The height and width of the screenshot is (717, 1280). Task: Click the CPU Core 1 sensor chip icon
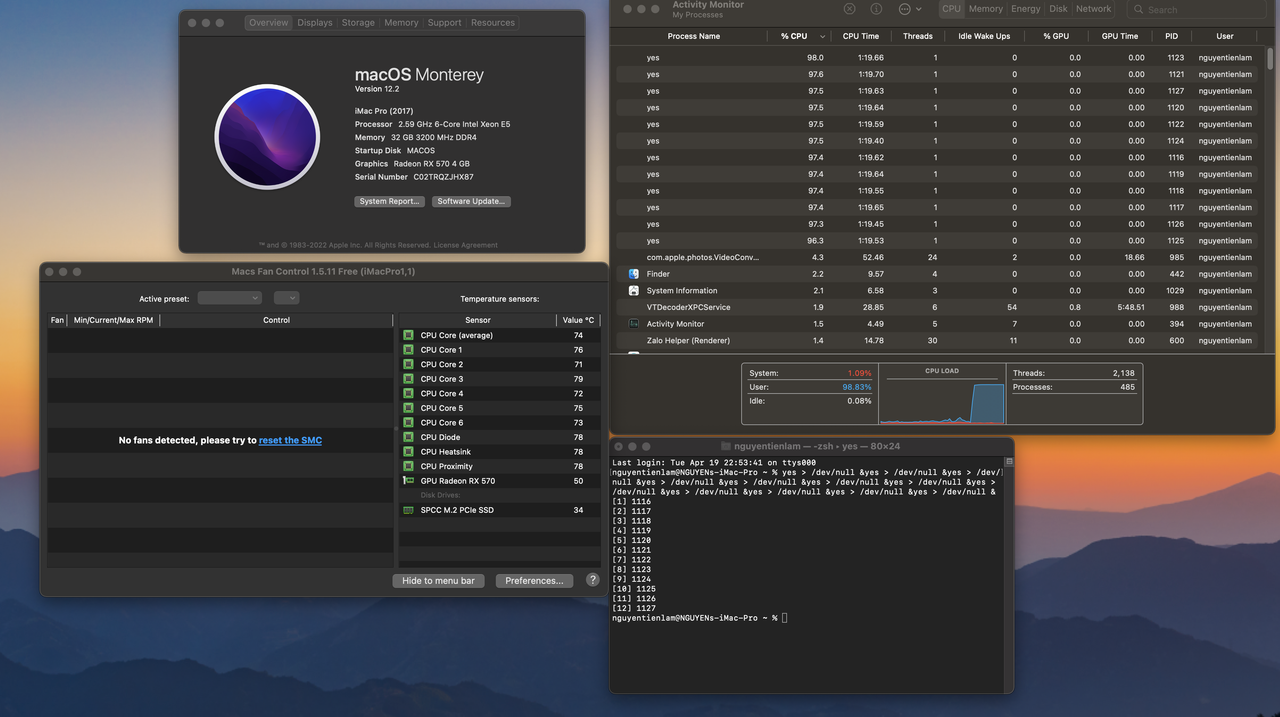pyautogui.click(x=408, y=350)
